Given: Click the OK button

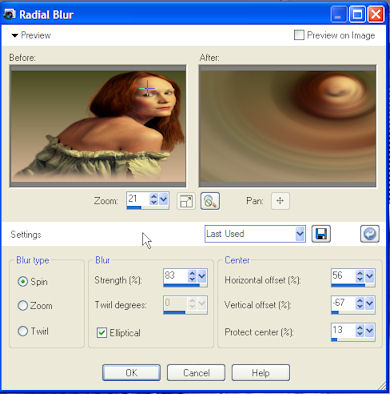Looking at the screenshot, I should coord(131,372).
